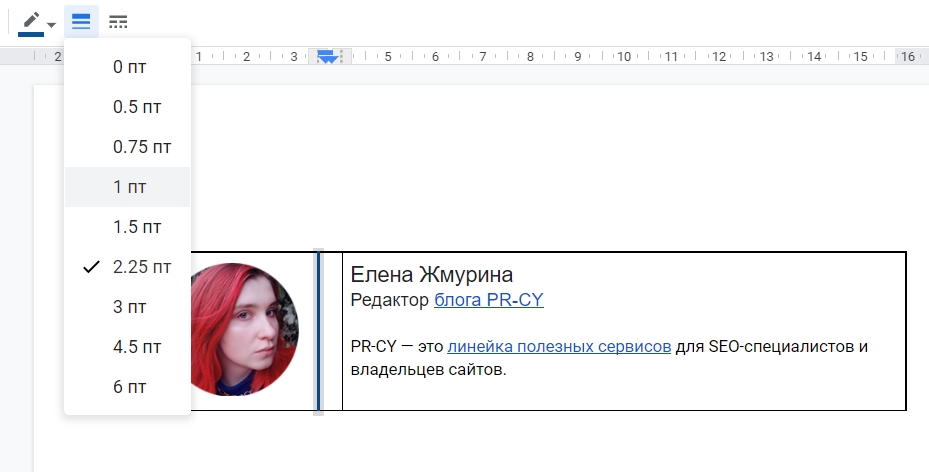
Task: Select the blue vertical table border
Action: pyautogui.click(x=319, y=331)
